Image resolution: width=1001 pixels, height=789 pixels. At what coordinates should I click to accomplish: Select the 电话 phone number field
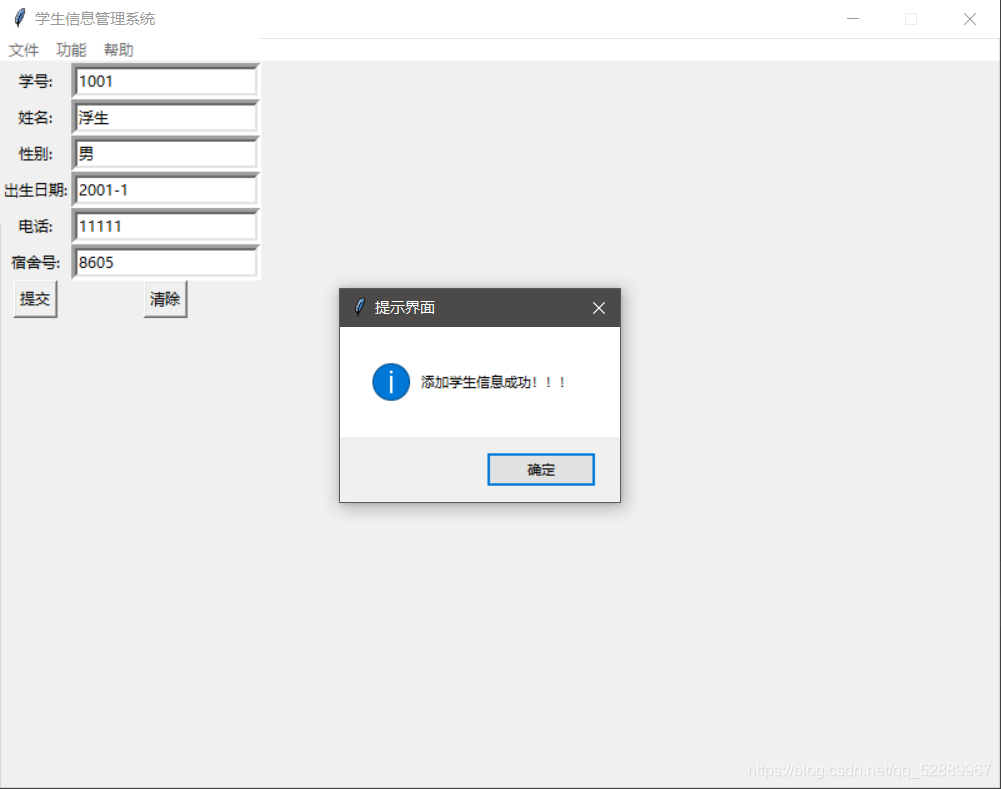pyautogui.click(x=164, y=225)
